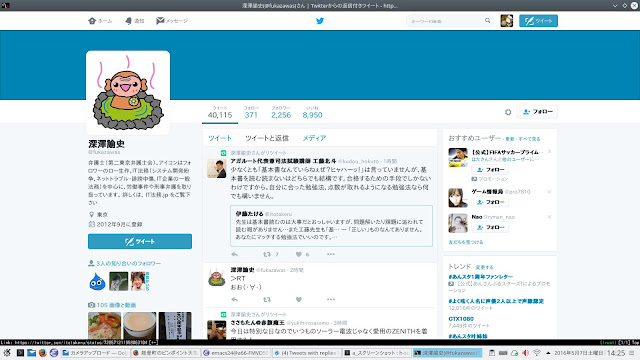Dismiss the Neo suggestion
This screenshot has height=360, width=640.
549,217
